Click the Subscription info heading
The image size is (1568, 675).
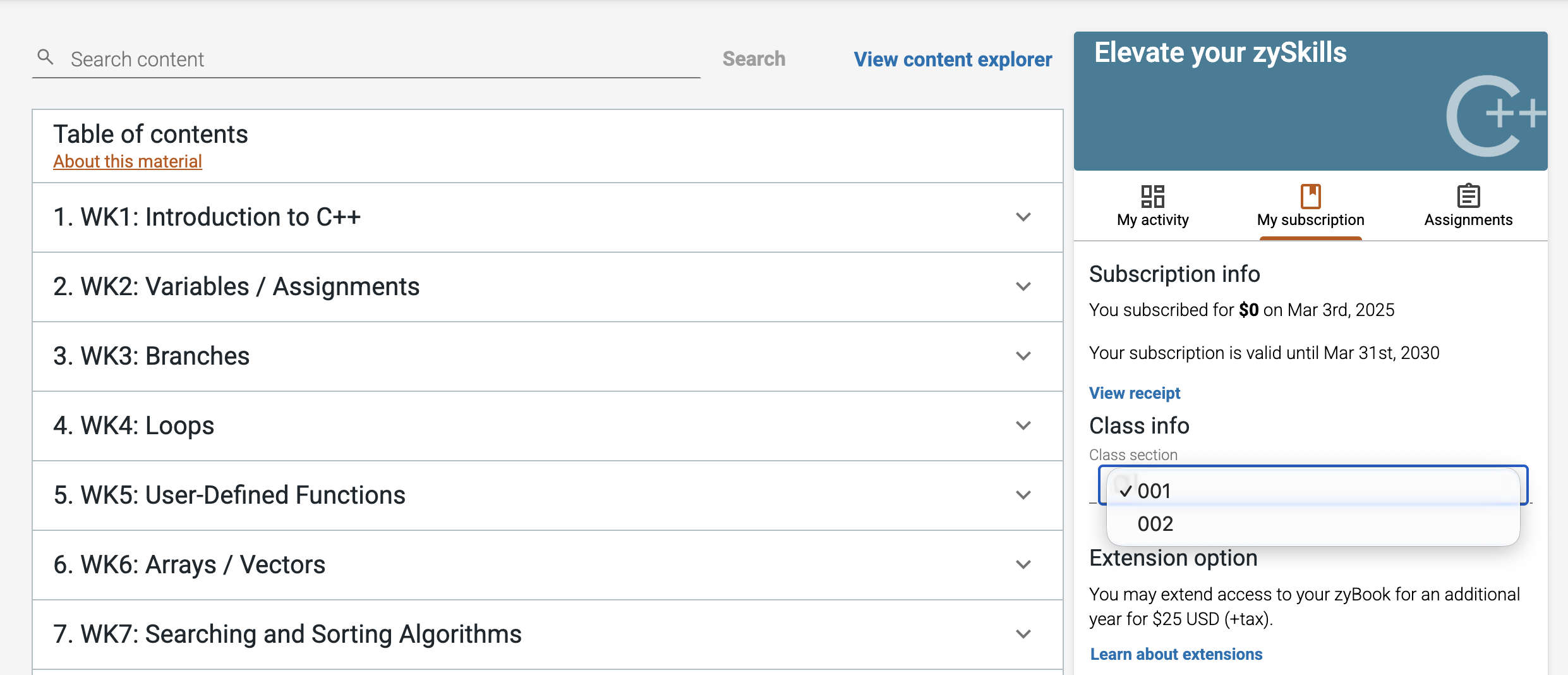[1174, 274]
